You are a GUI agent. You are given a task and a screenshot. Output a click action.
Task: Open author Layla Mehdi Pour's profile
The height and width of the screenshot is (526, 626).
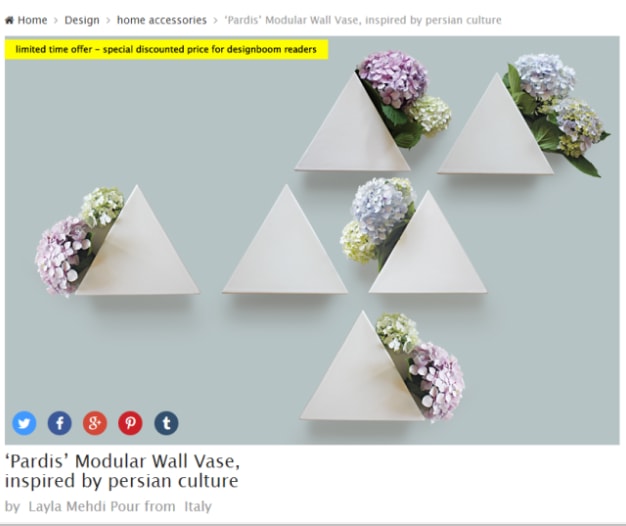[x=102, y=506]
